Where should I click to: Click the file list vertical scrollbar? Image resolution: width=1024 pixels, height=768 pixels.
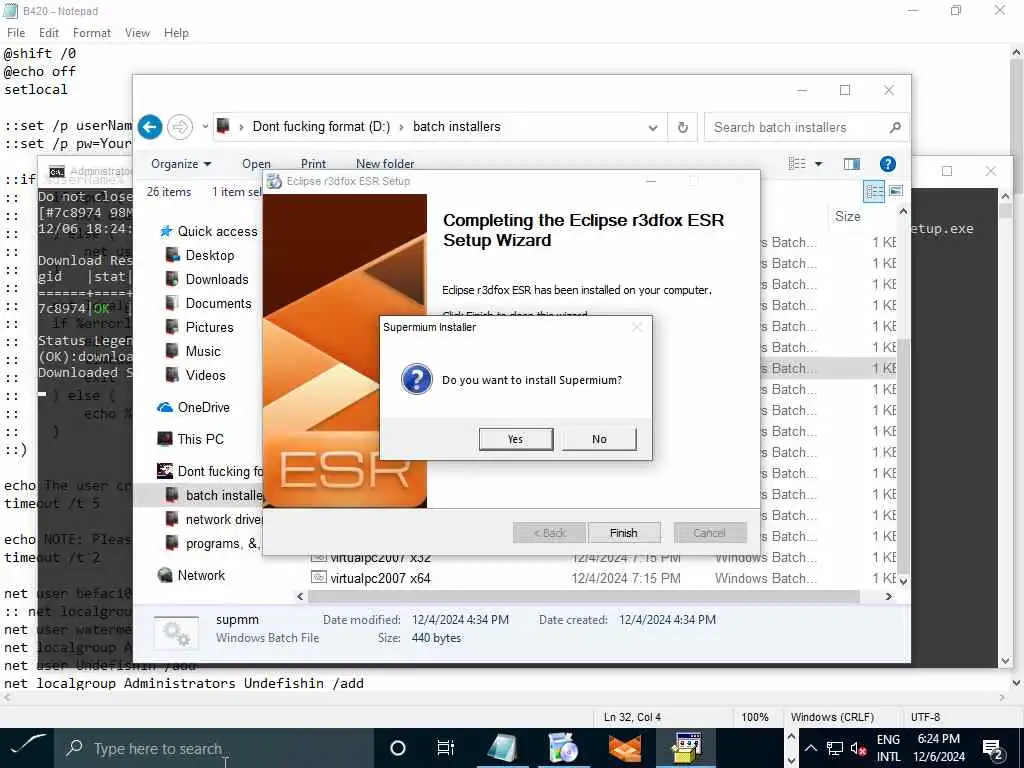pyautogui.click(x=903, y=457)
